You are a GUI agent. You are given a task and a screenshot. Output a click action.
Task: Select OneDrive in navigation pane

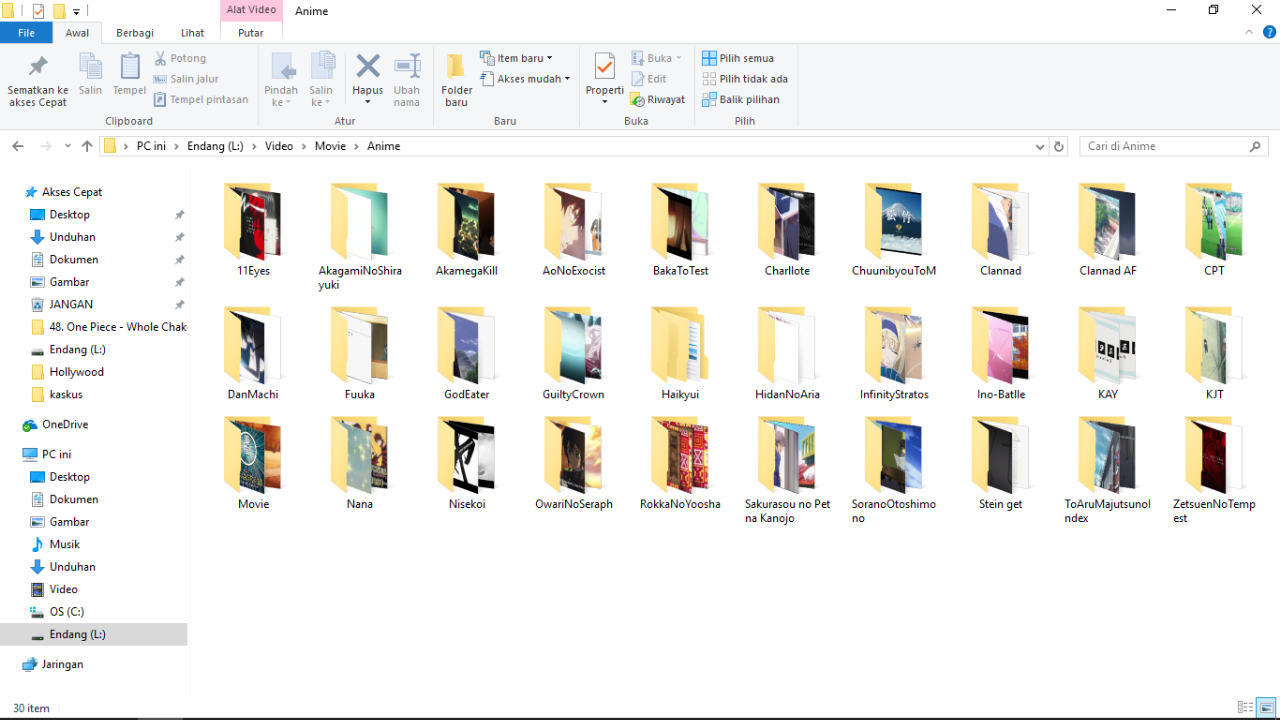click(65, 425)
